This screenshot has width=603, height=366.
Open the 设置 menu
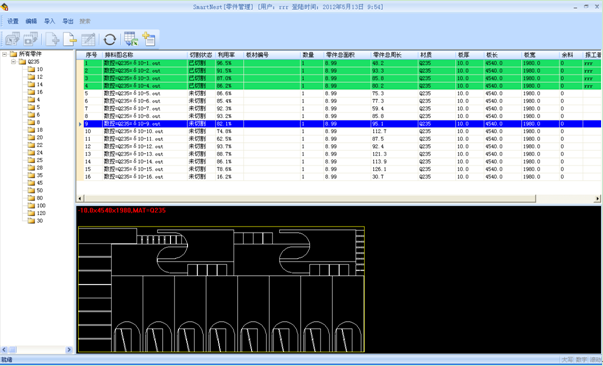[x=13, y=21]
